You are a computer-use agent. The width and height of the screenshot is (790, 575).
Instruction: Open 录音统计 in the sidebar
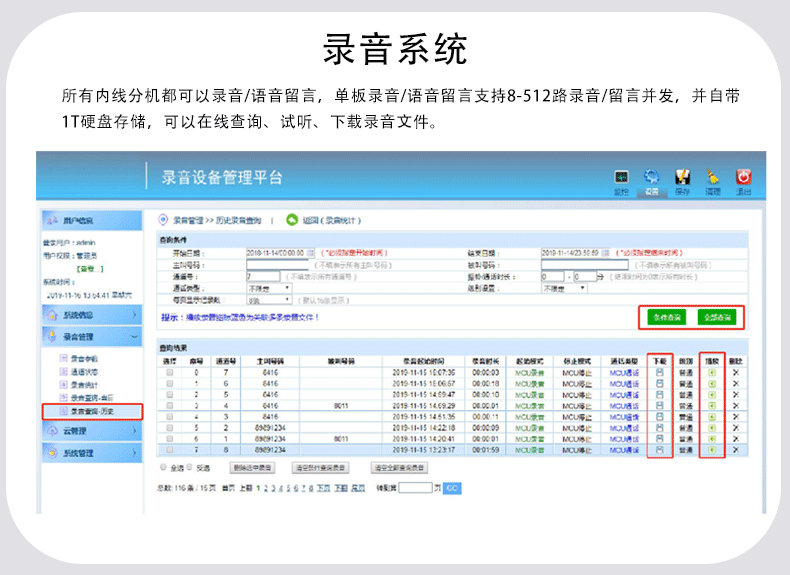(x=84, y=385)
